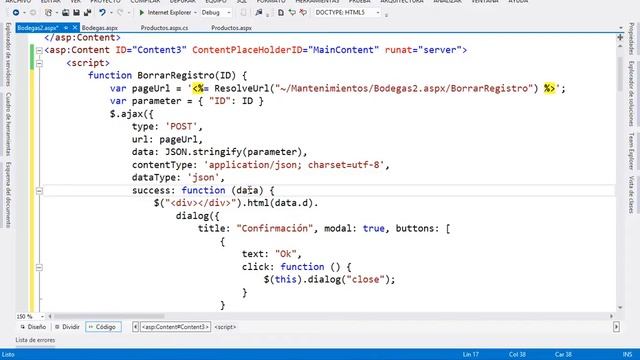Click the Redo arrow icon
Screen dimensions: 640x360
[x=120, y=13]
